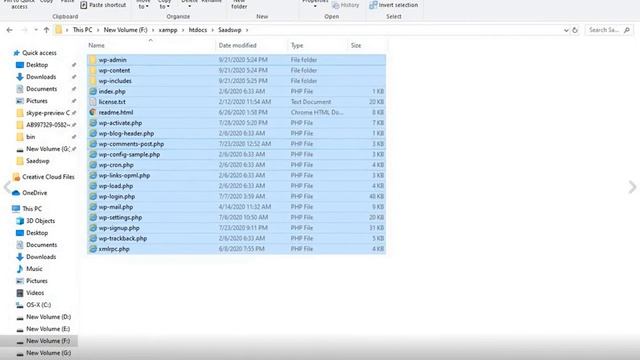Screen dimensions: 640x360
Task: Select the wp-login.php file icon
Action: [x=93, y=196]
